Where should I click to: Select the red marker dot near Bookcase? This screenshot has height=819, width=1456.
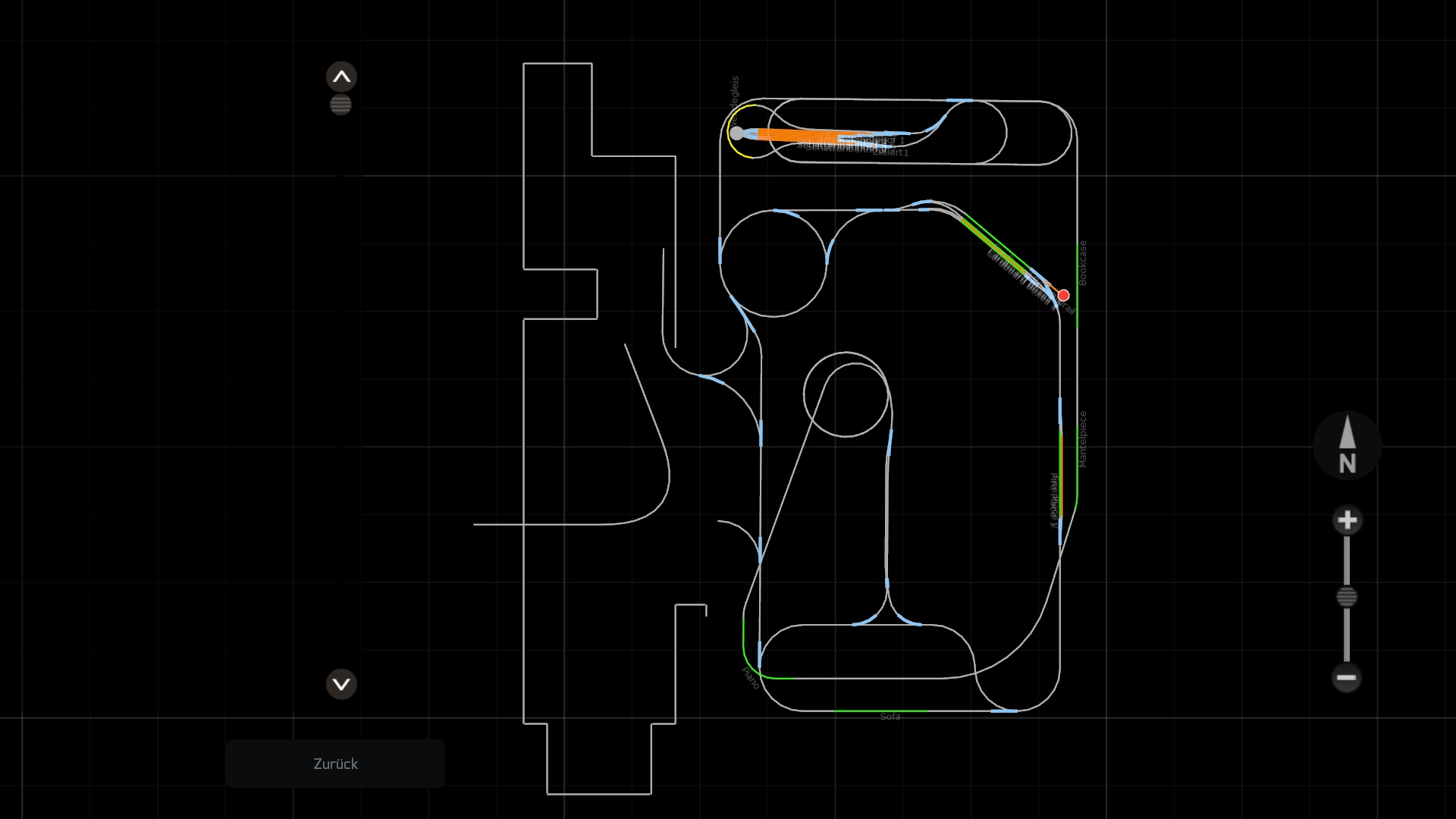(x=1063, y=296)
